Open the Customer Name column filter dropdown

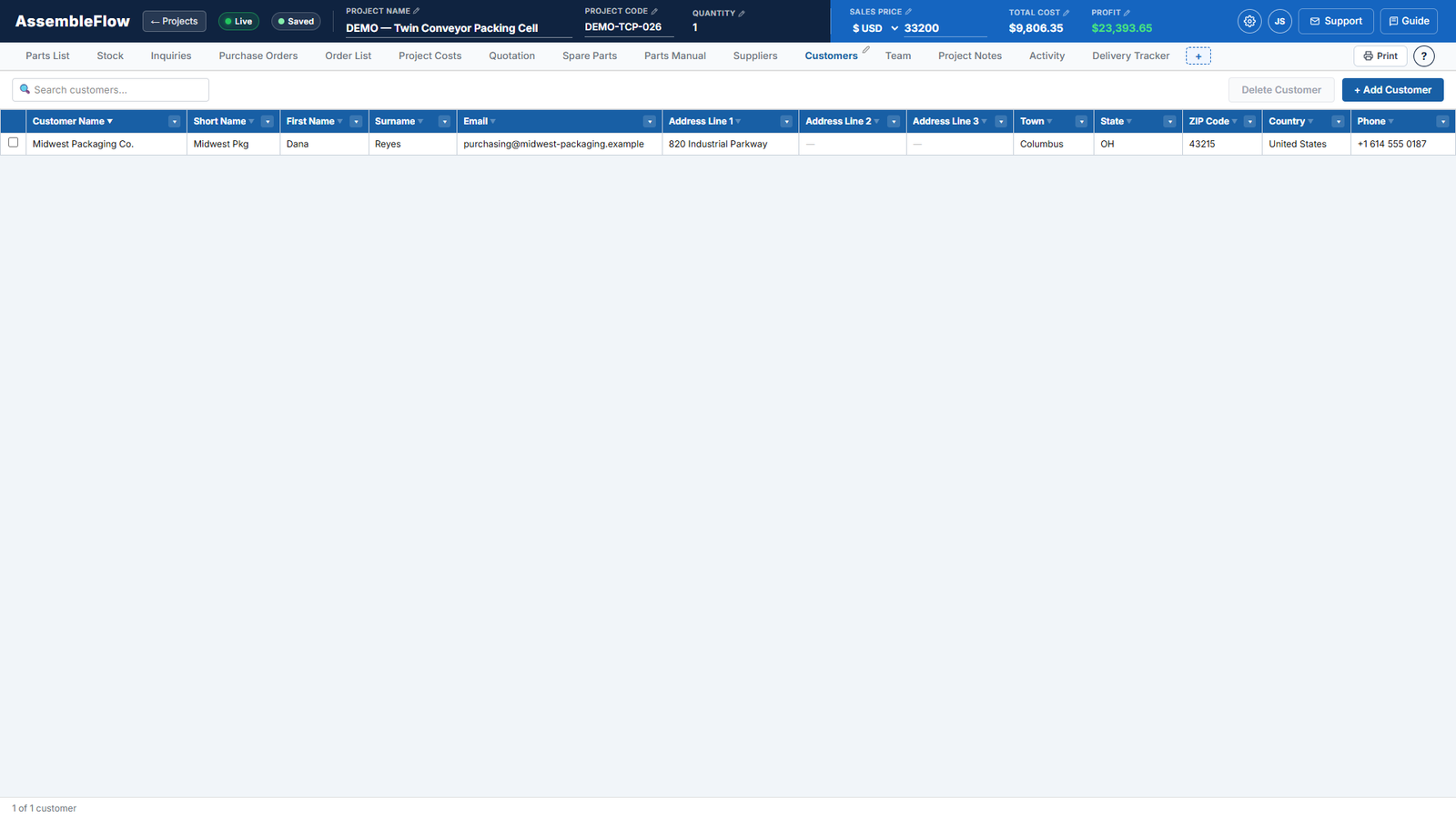click(174, 122)
